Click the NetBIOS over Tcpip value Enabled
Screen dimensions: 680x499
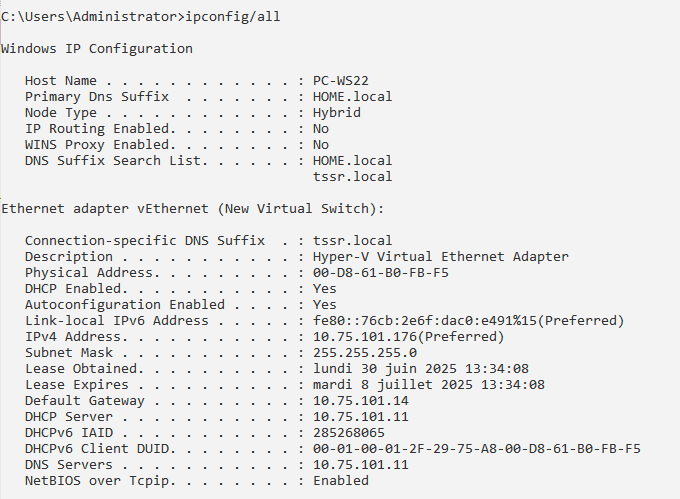pyautogui.click(x=340, y=480)
